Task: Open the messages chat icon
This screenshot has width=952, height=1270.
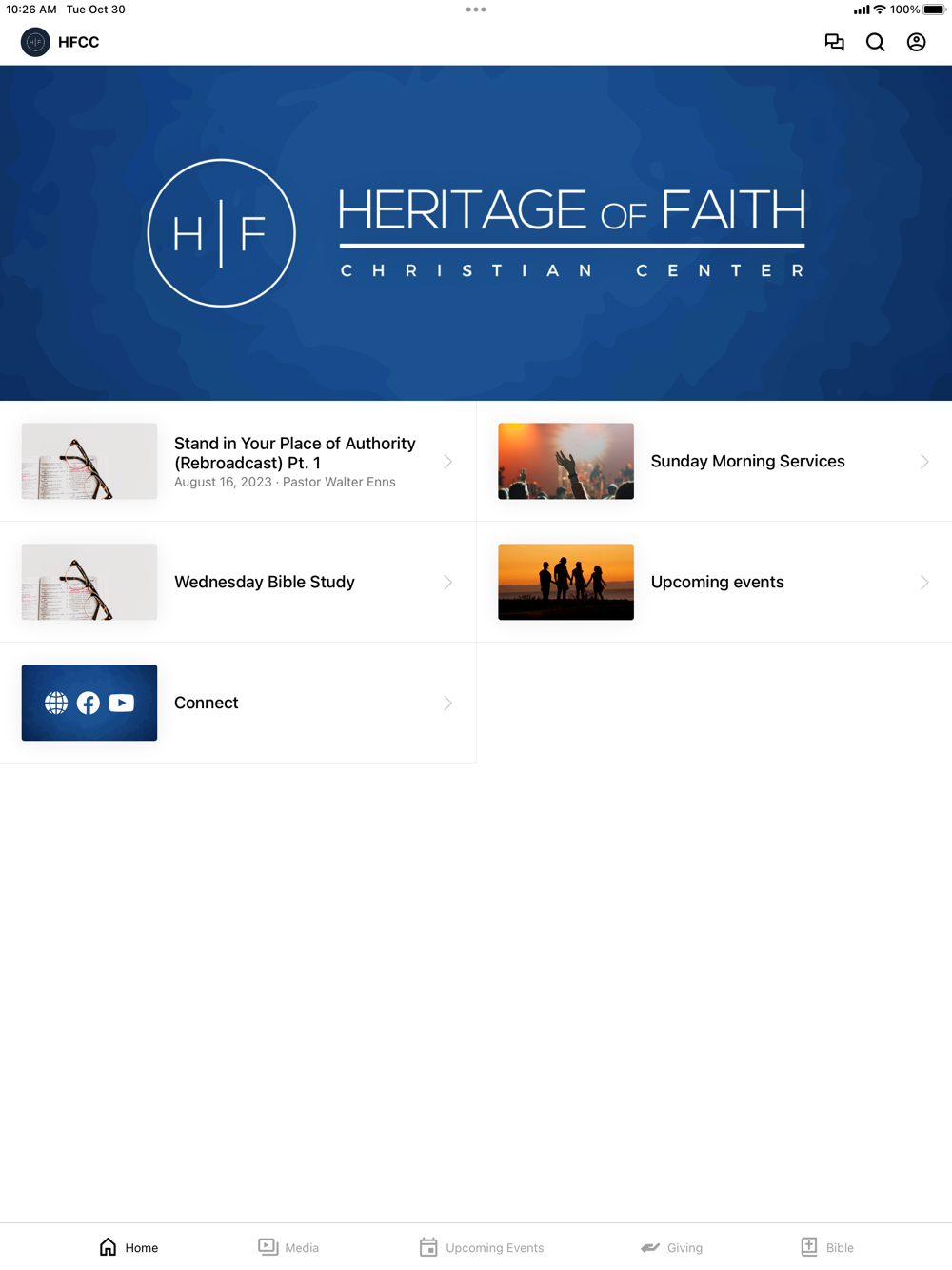Action: click(835, 42)
